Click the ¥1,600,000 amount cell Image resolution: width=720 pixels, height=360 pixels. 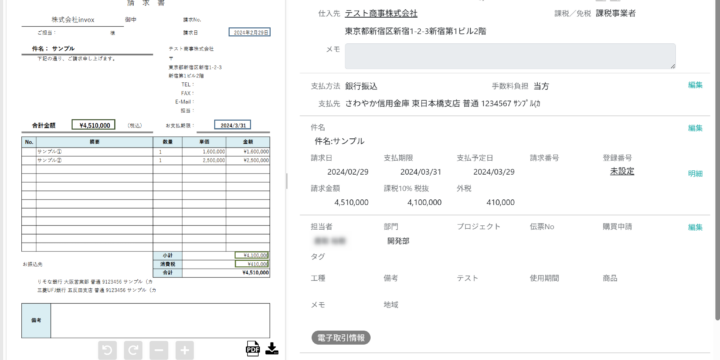click(248, 152)
